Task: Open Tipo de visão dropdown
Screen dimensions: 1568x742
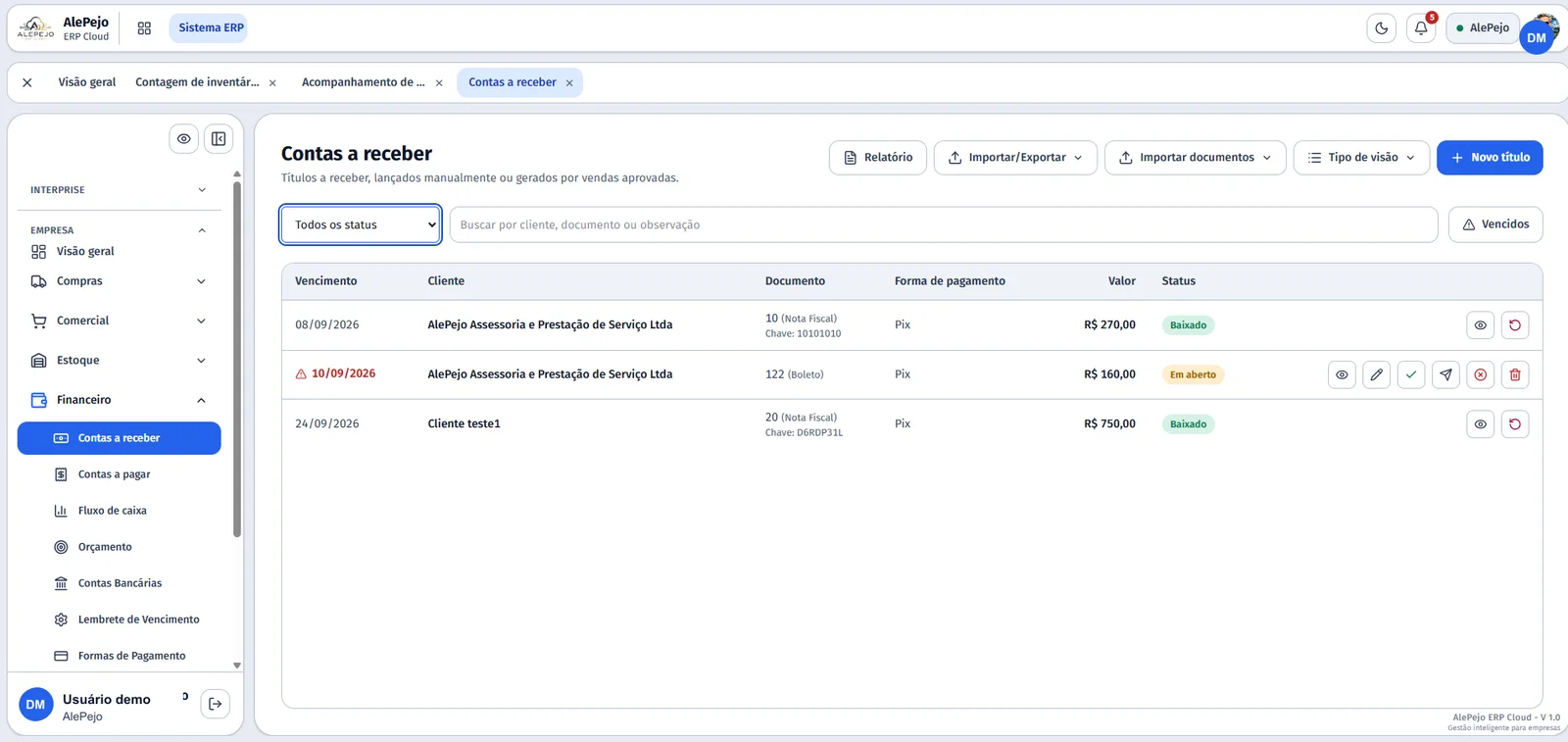Action: pyautogui.click(x=1361, y=158)
